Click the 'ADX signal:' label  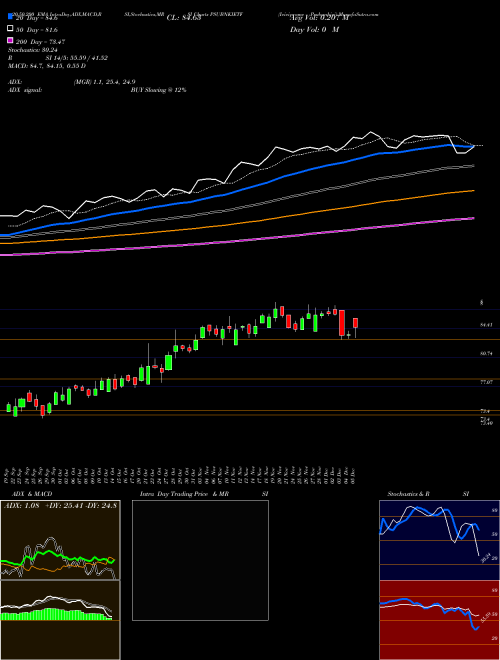pos(25,90)
